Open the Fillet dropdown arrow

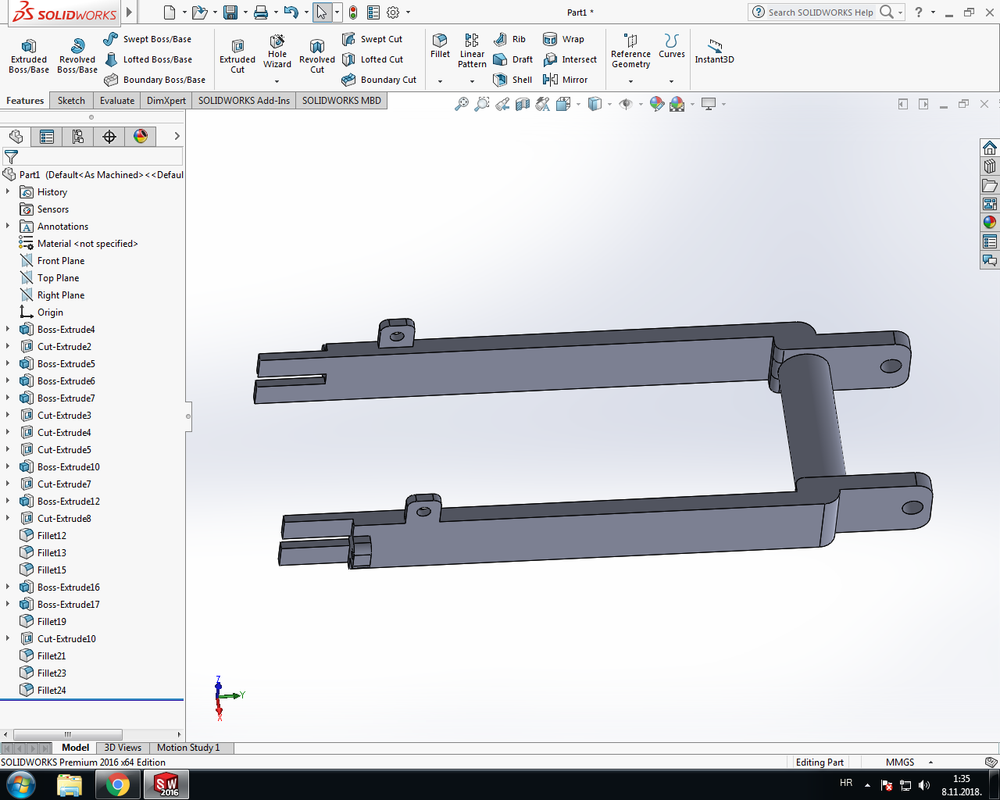click(440, 81)
